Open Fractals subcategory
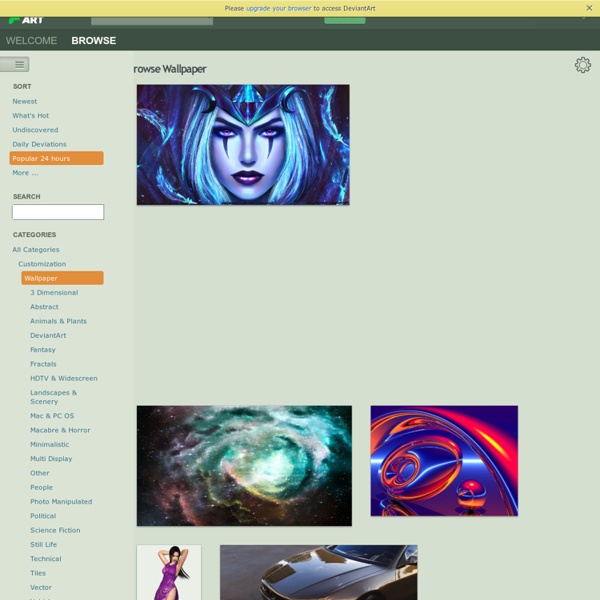 click(43, 364)
